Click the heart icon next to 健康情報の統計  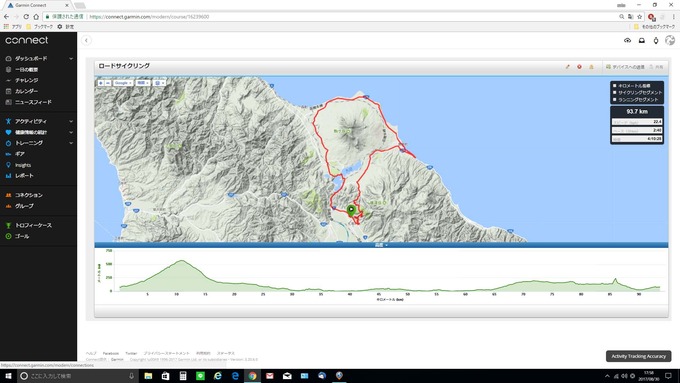pos(8,132)
